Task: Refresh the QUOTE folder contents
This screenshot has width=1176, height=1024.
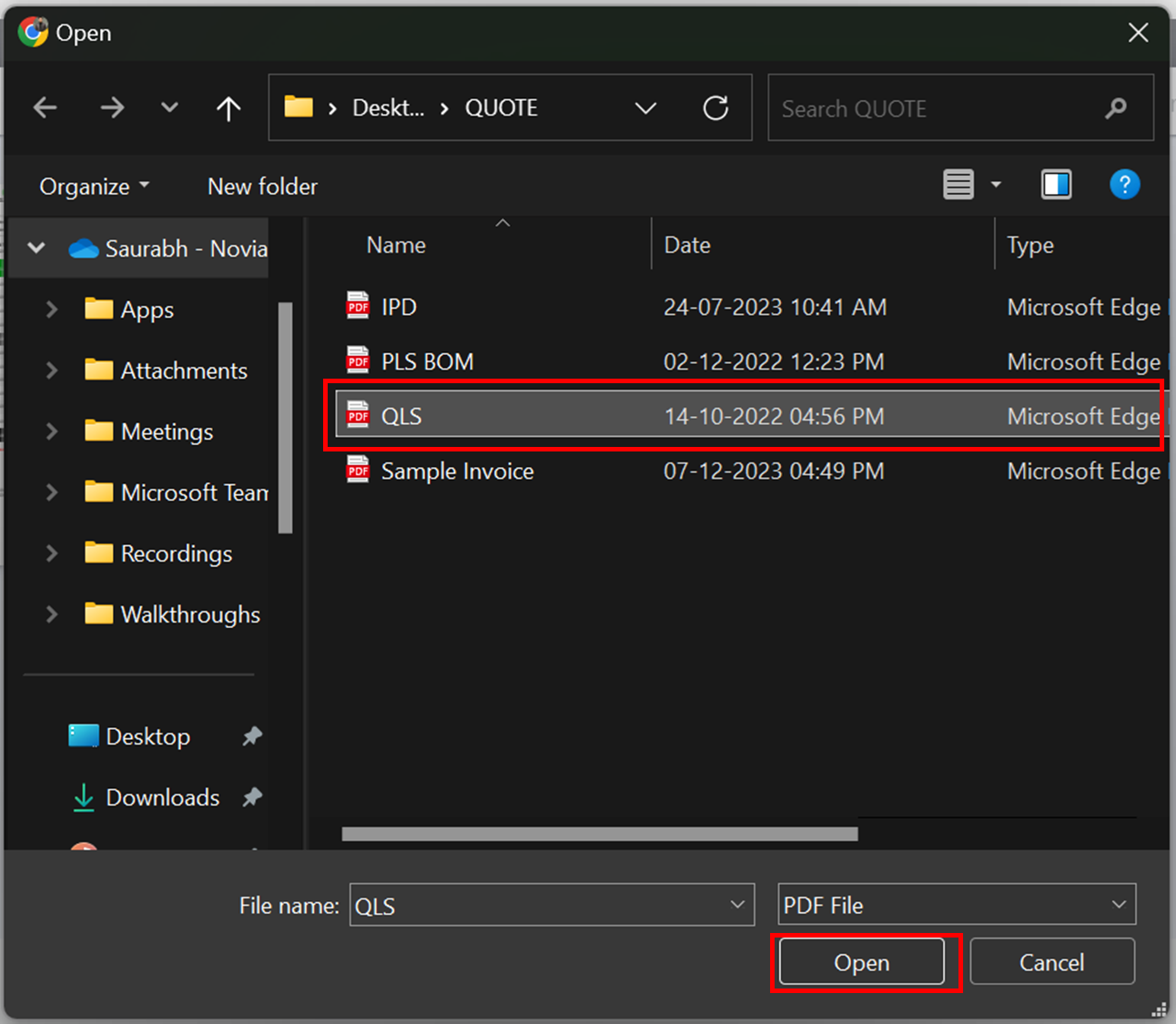Action: pyautogui.click(x=715, y=108)
